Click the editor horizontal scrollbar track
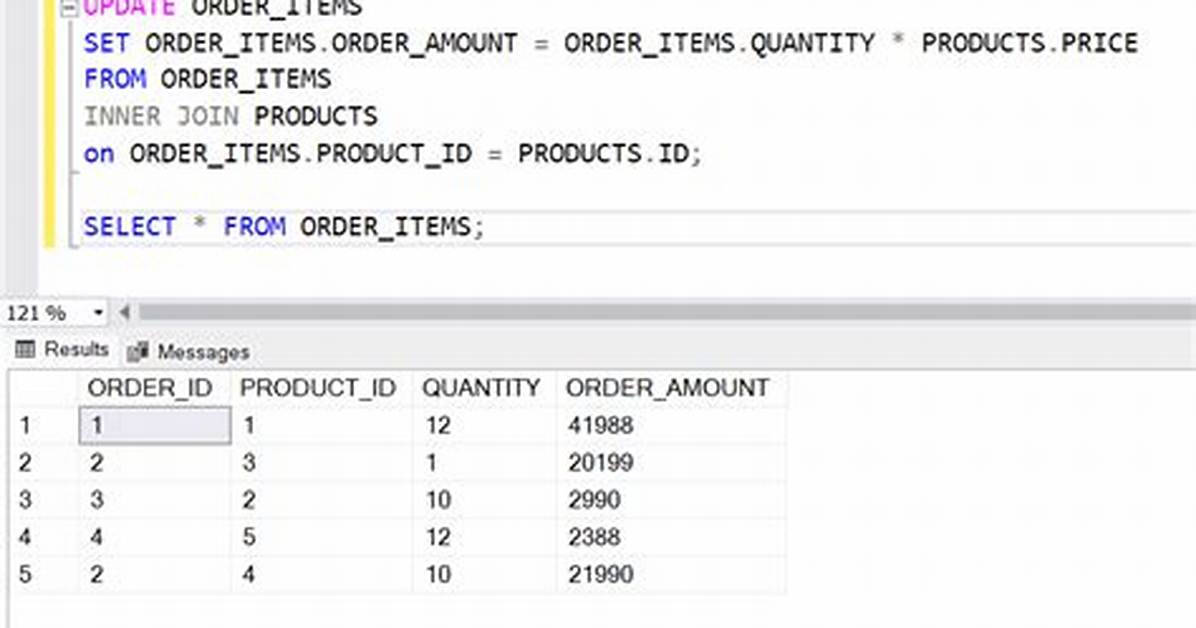The width and height of the screenshot is (1196, 628). coord(664,312)
